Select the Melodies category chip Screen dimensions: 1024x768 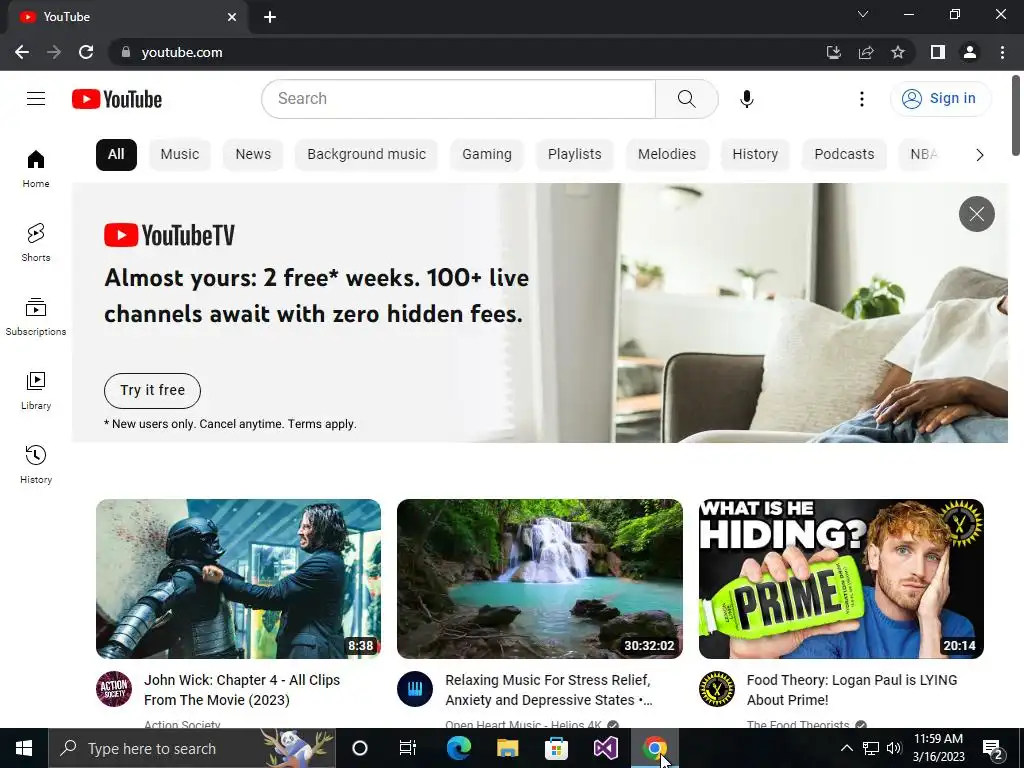click(x=667, y=155)
